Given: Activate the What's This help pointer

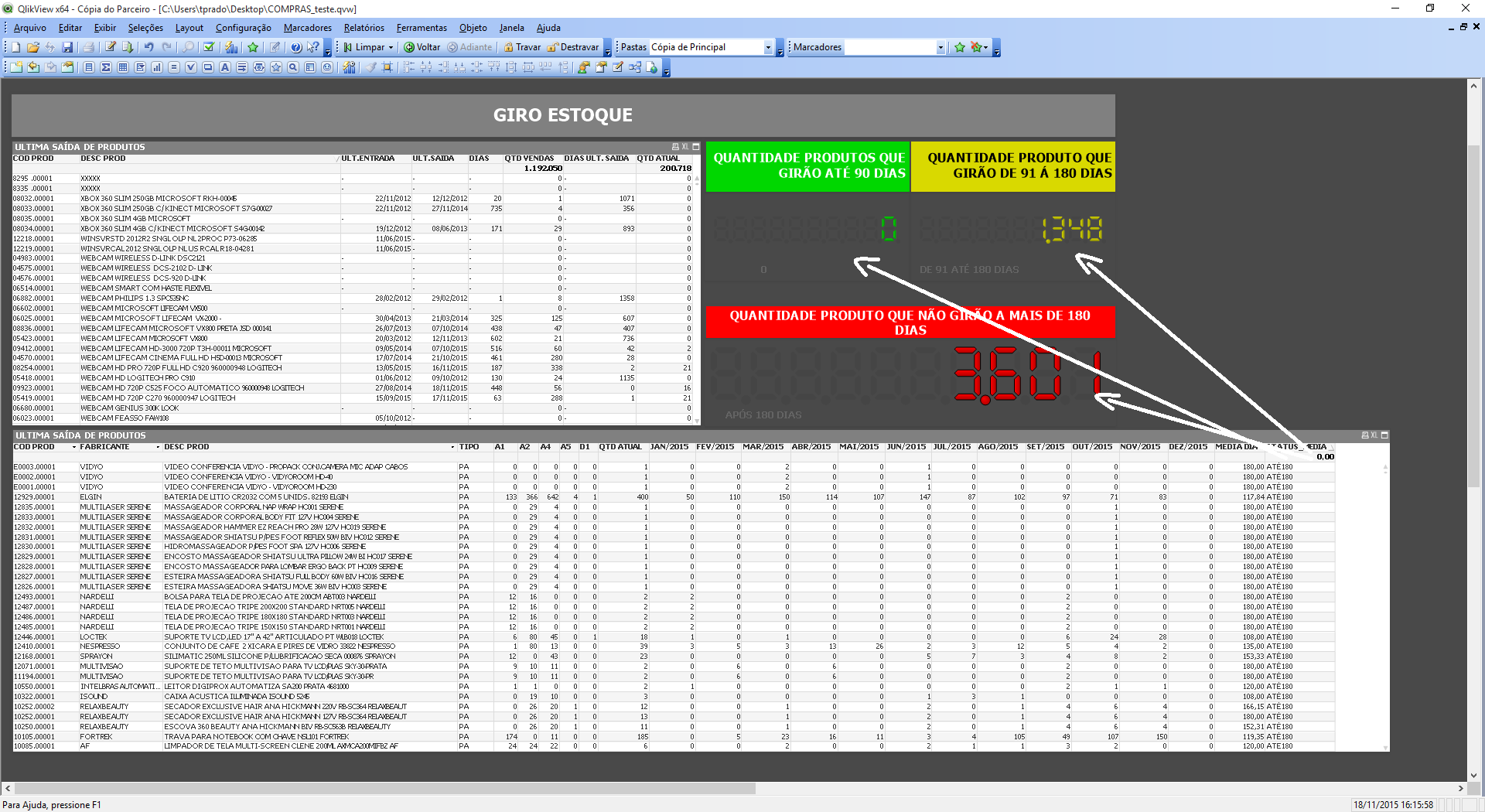Looking at the screenshot, I should pyautogui.click(x=312, y=47).
